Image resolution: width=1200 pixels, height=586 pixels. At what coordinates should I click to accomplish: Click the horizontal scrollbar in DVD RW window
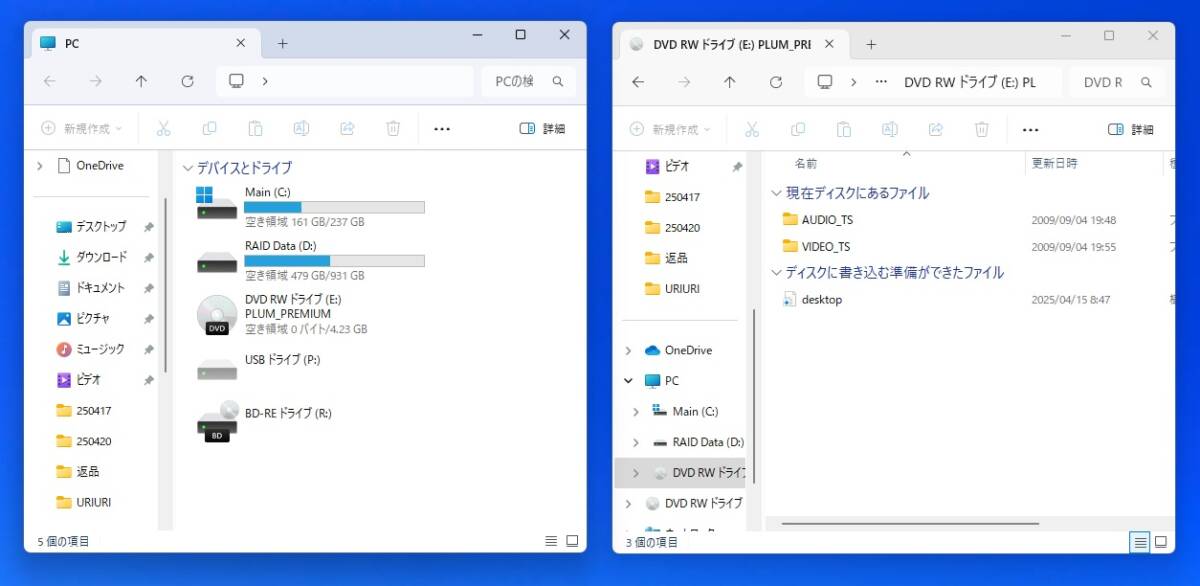pyautogui.click(x=909, y=523)
